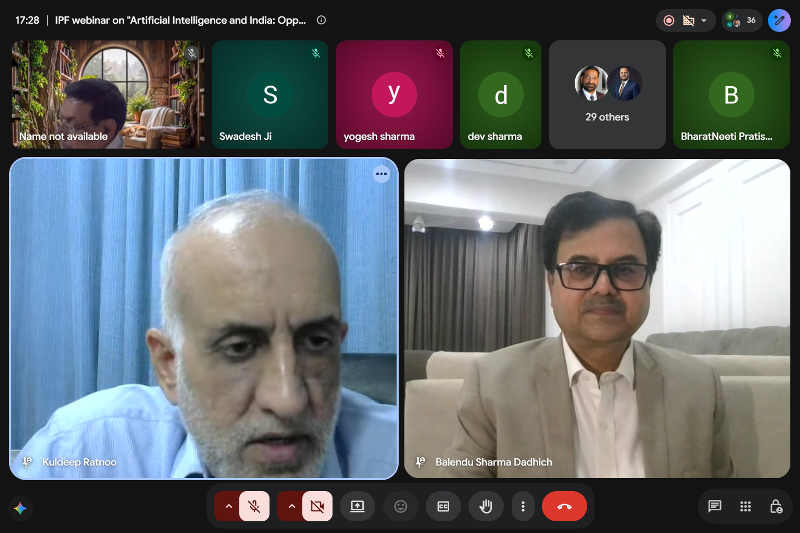Click muted mic icon on dev sharma tile
This screenshot has height=533, width=800.
click(x=529, y=53)
